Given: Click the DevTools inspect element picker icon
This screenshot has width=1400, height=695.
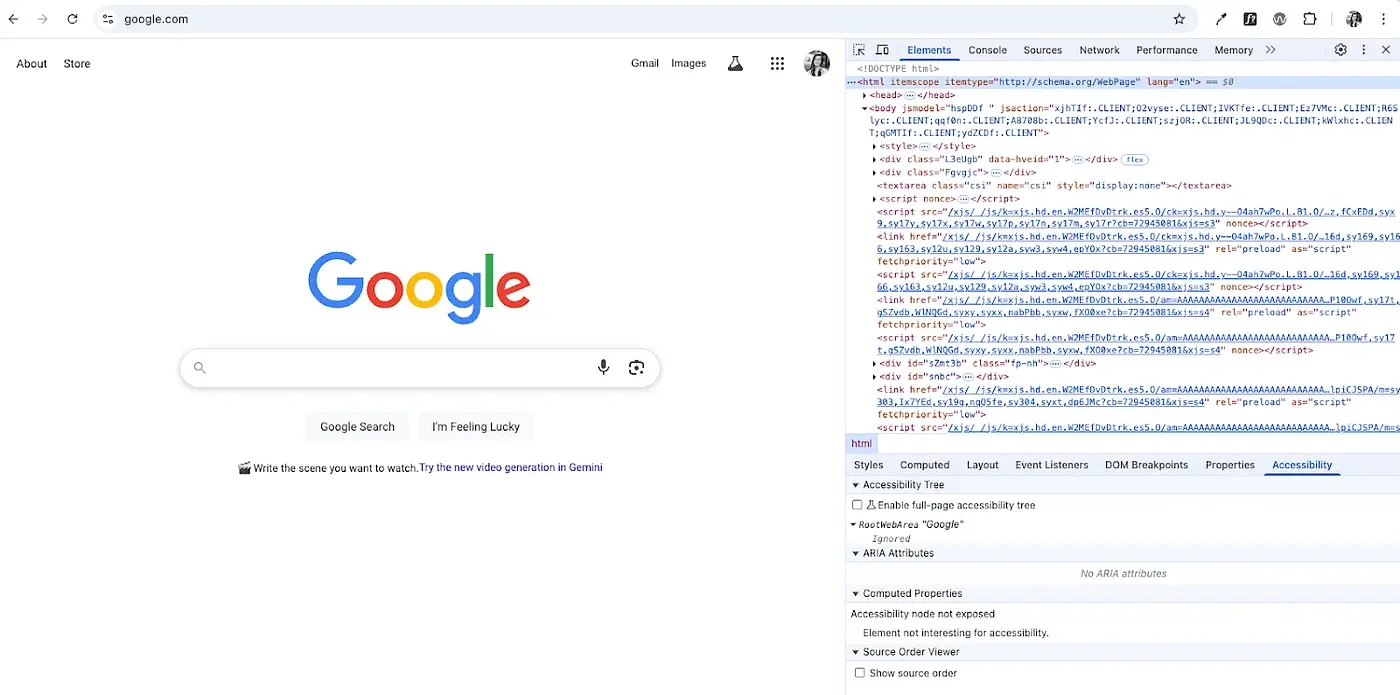Looking at the screenshot, I should 859,50.
